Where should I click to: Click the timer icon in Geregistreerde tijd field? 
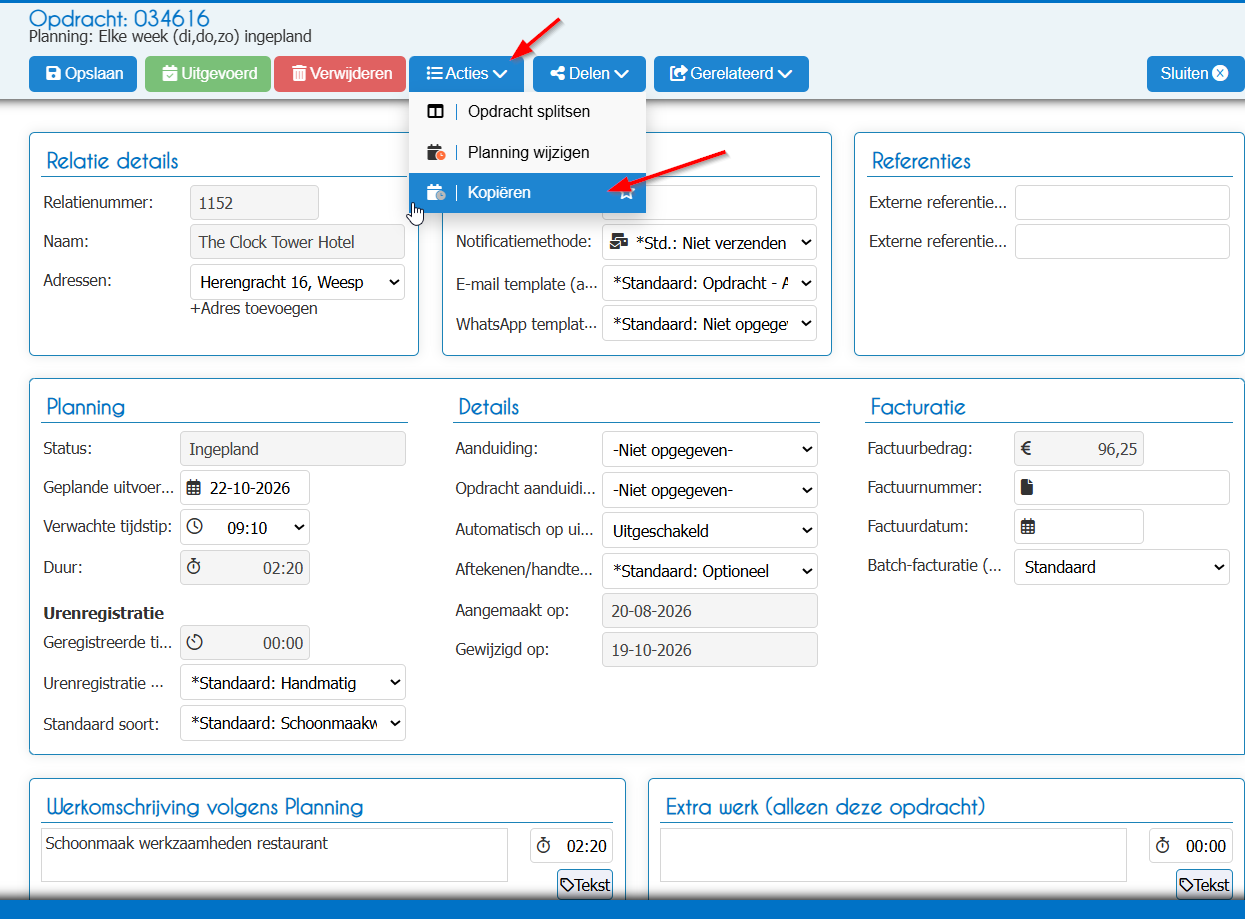tap(194, 643)
